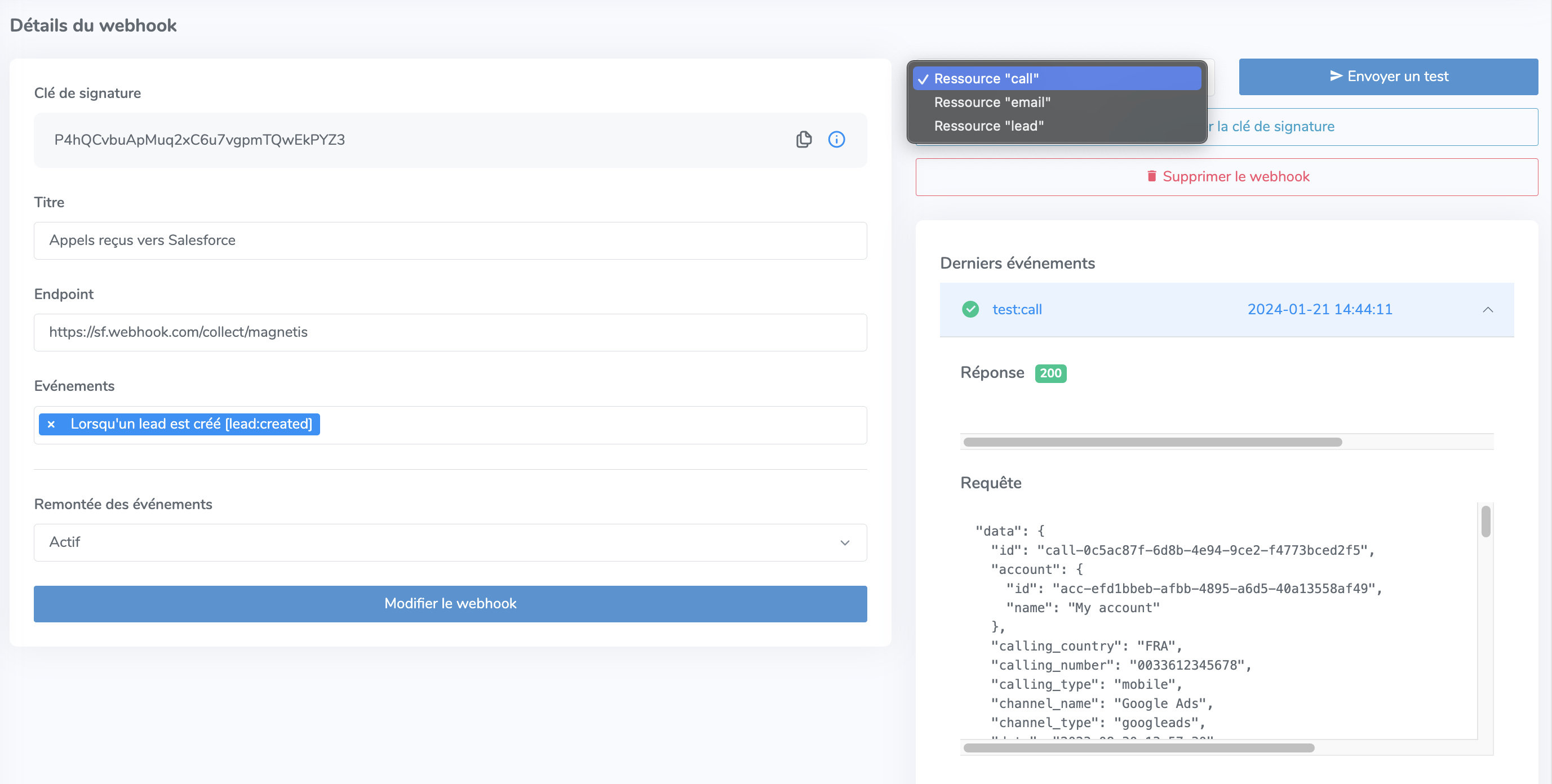Click green success check on test:call
The width and height of the screenshot is (1552, 784).
970,310
